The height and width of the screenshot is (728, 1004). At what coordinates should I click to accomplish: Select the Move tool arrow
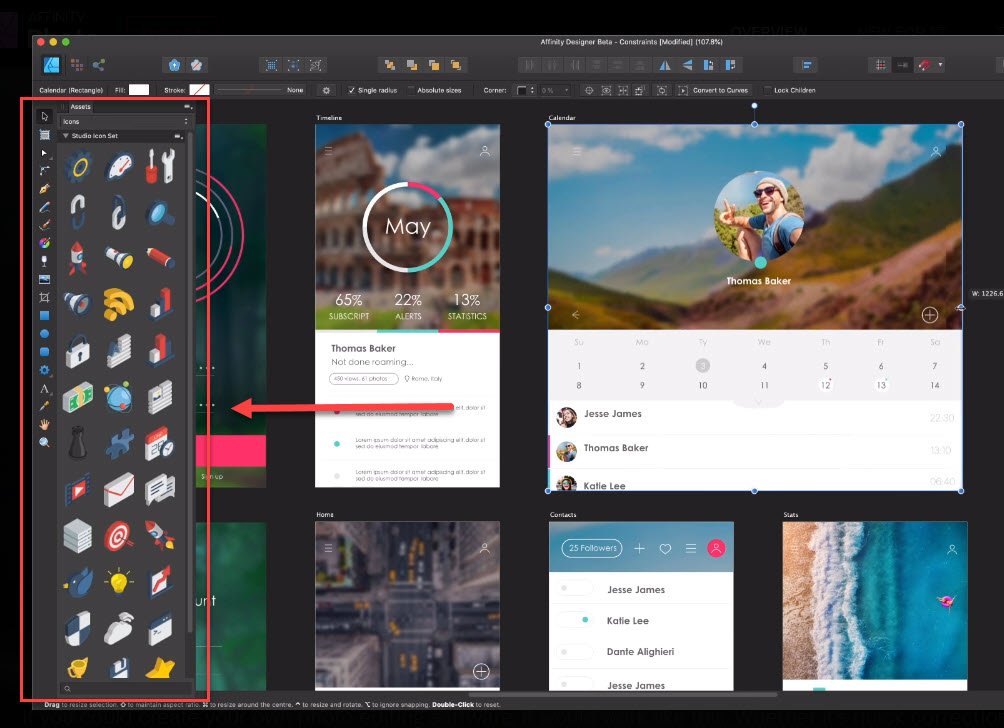coord(44,117)
